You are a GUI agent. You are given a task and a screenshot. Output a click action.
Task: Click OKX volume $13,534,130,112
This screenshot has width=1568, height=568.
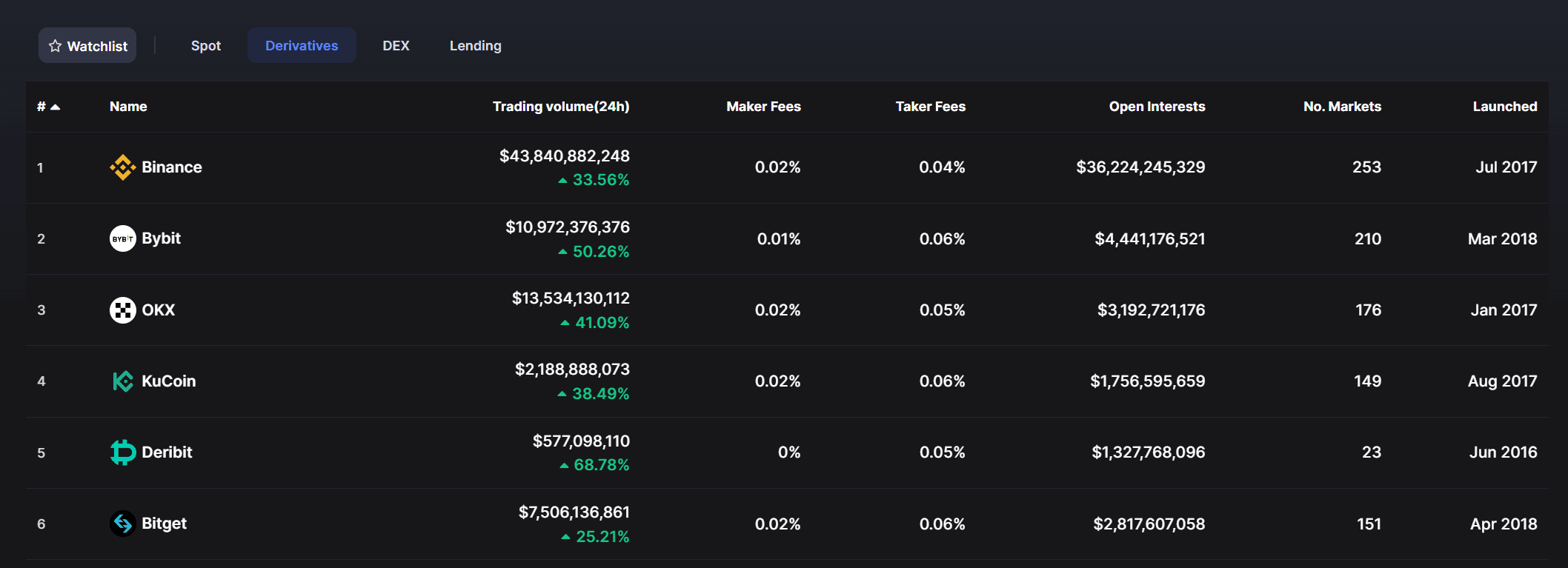tap(571, 298)
